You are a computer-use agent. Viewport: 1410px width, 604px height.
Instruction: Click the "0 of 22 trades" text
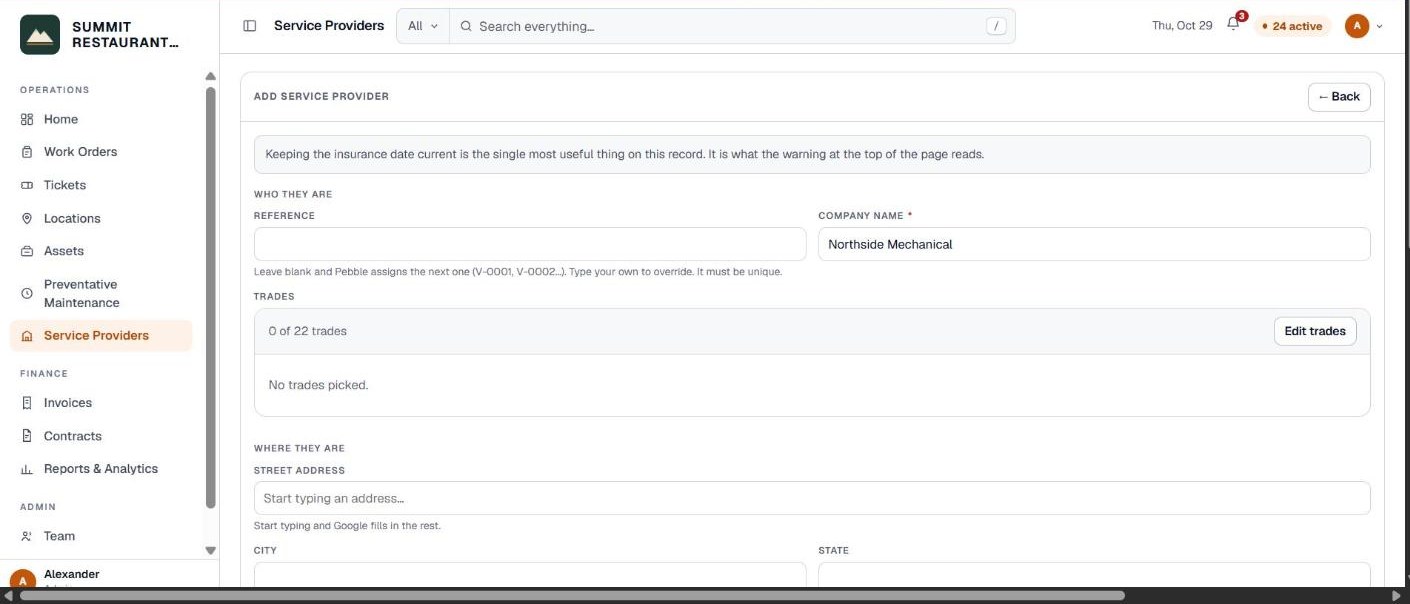(x=308, y=331)
